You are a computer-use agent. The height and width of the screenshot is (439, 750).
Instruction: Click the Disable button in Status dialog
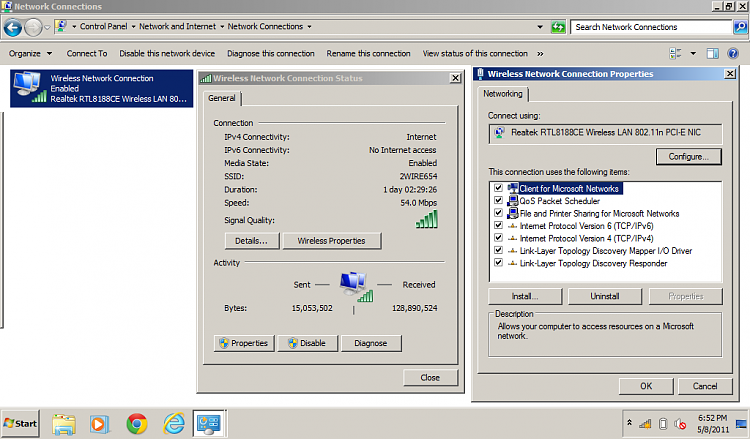click(x=307, y=343)
